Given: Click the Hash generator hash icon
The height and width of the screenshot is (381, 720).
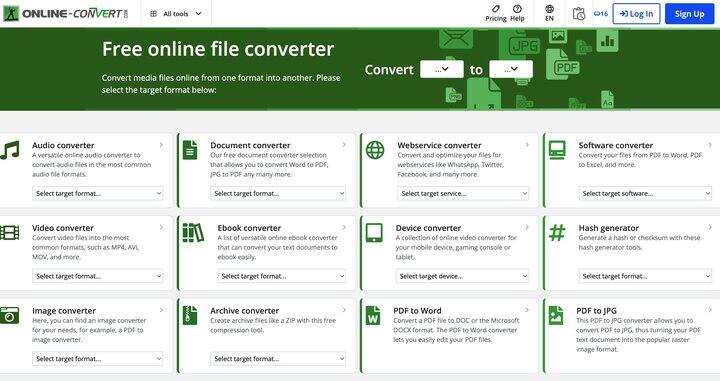Looking at the screenshot, I should click(557, 233).
